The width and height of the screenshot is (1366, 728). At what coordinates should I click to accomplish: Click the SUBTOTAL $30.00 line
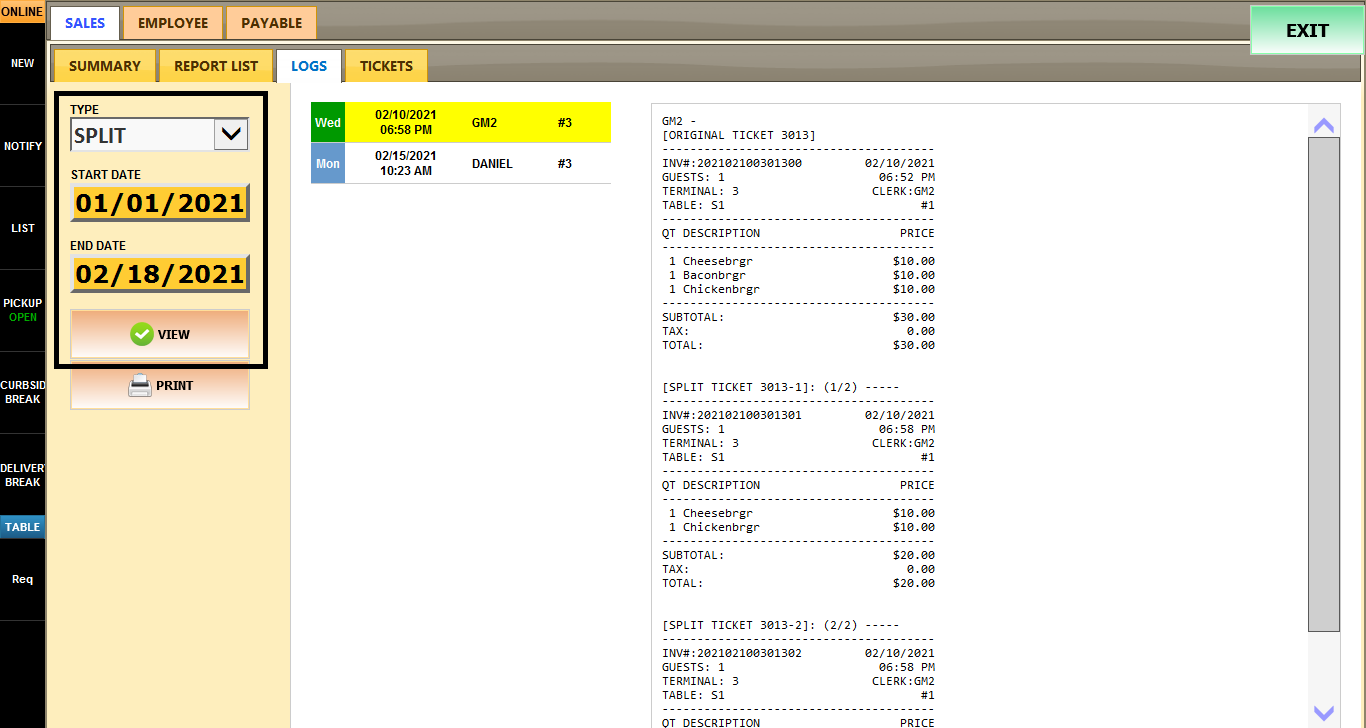tap(798, 317)
